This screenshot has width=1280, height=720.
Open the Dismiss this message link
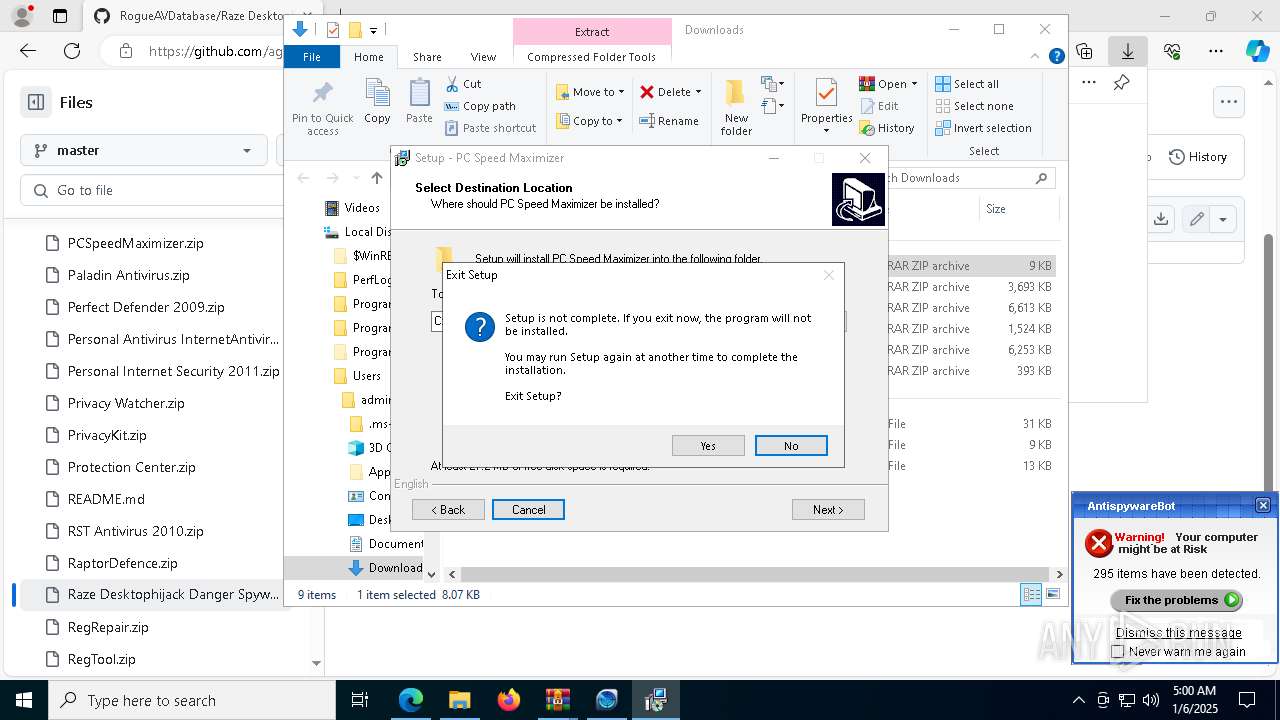[1178, 632]
